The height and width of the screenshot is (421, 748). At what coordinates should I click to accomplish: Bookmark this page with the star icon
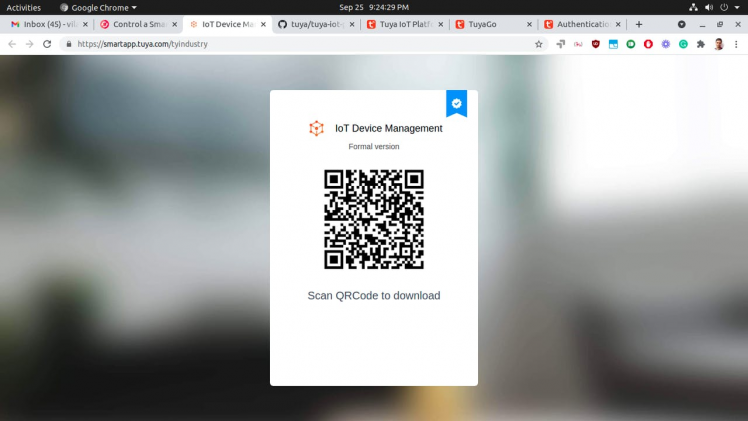(539, 44)
